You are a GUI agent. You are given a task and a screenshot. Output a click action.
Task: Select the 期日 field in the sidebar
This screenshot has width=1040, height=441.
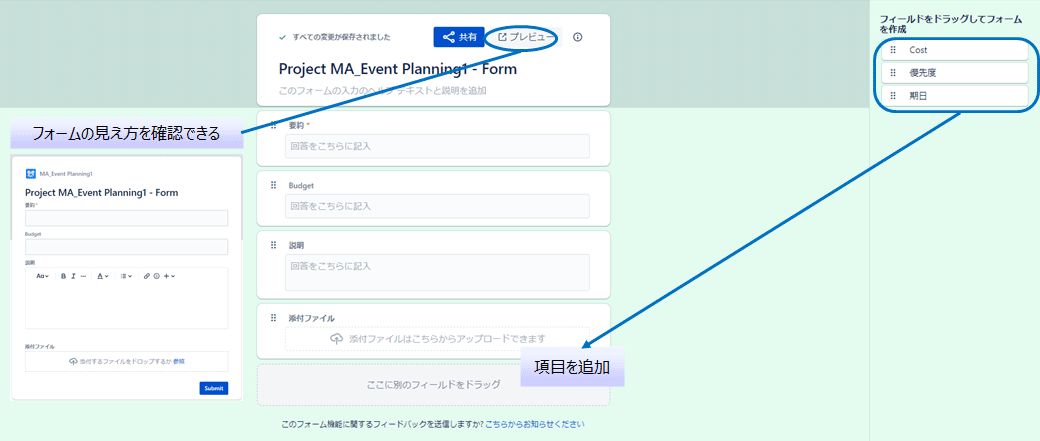coord(953,96)
